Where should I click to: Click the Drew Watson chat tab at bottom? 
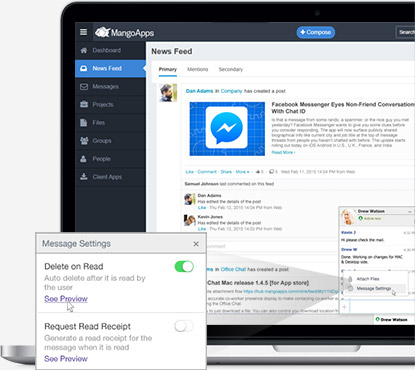click(394, 319)
